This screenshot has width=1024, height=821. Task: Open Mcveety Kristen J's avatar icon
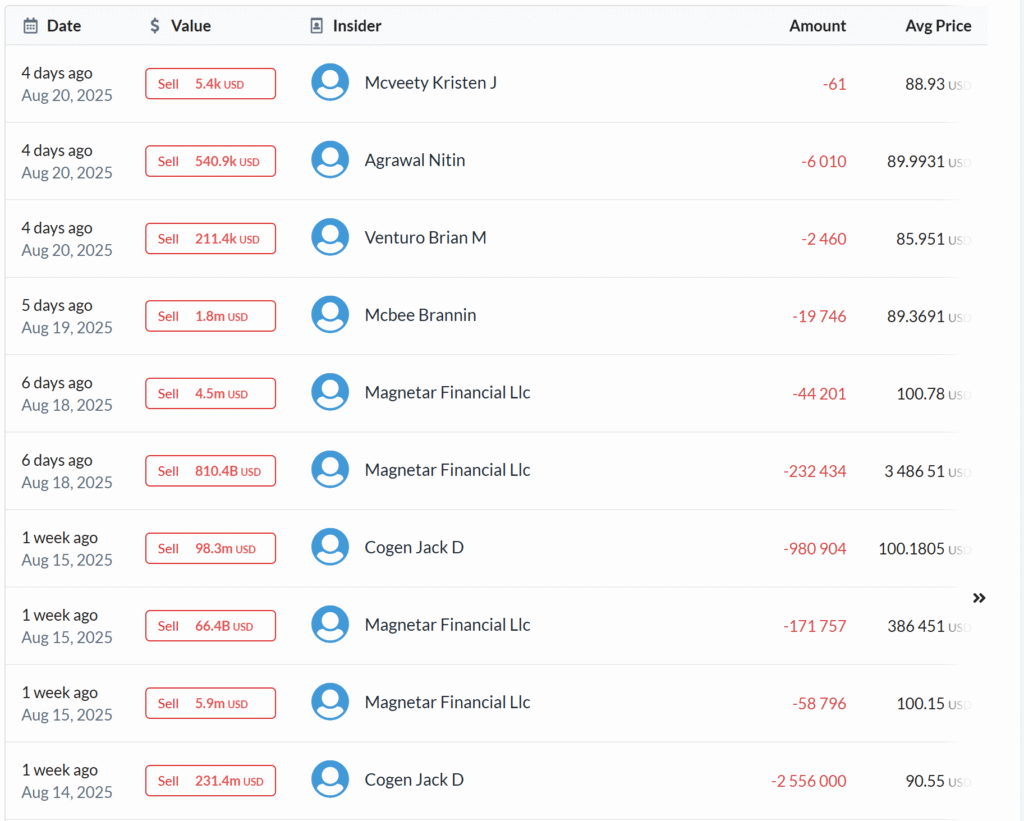[x=330, y=83]
